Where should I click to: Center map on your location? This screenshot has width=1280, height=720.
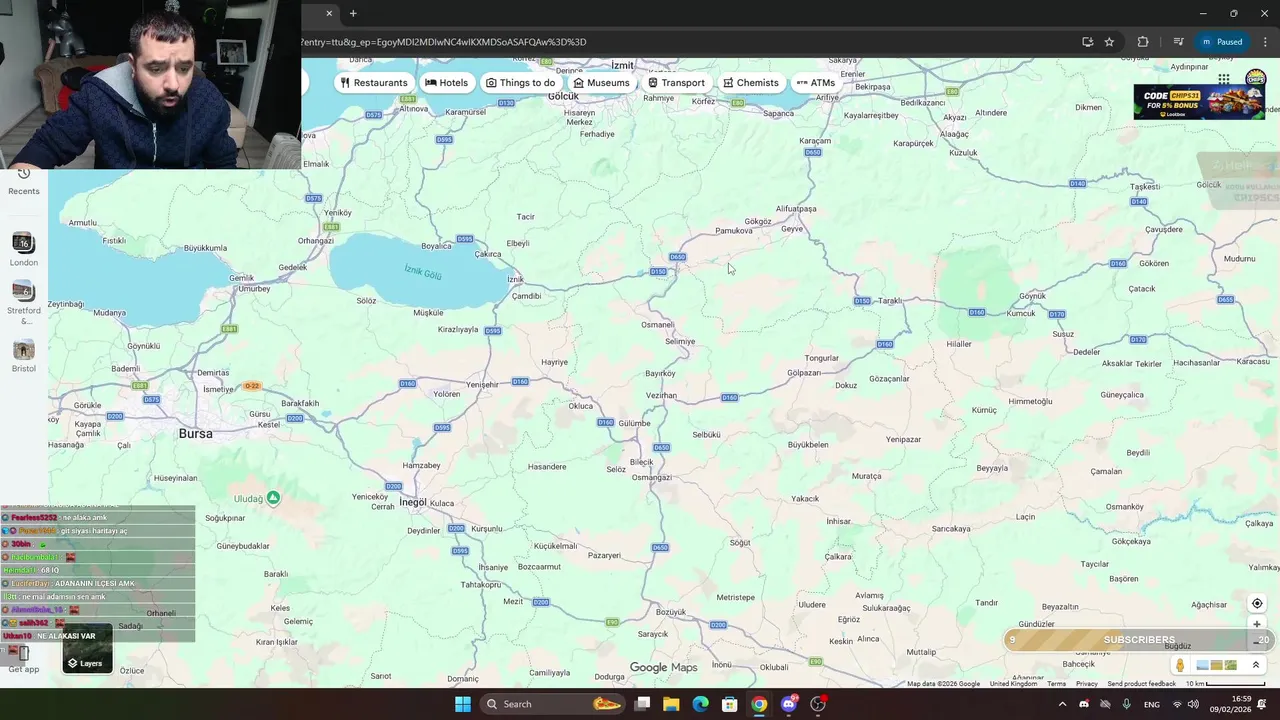click(x=1257, y=603)
